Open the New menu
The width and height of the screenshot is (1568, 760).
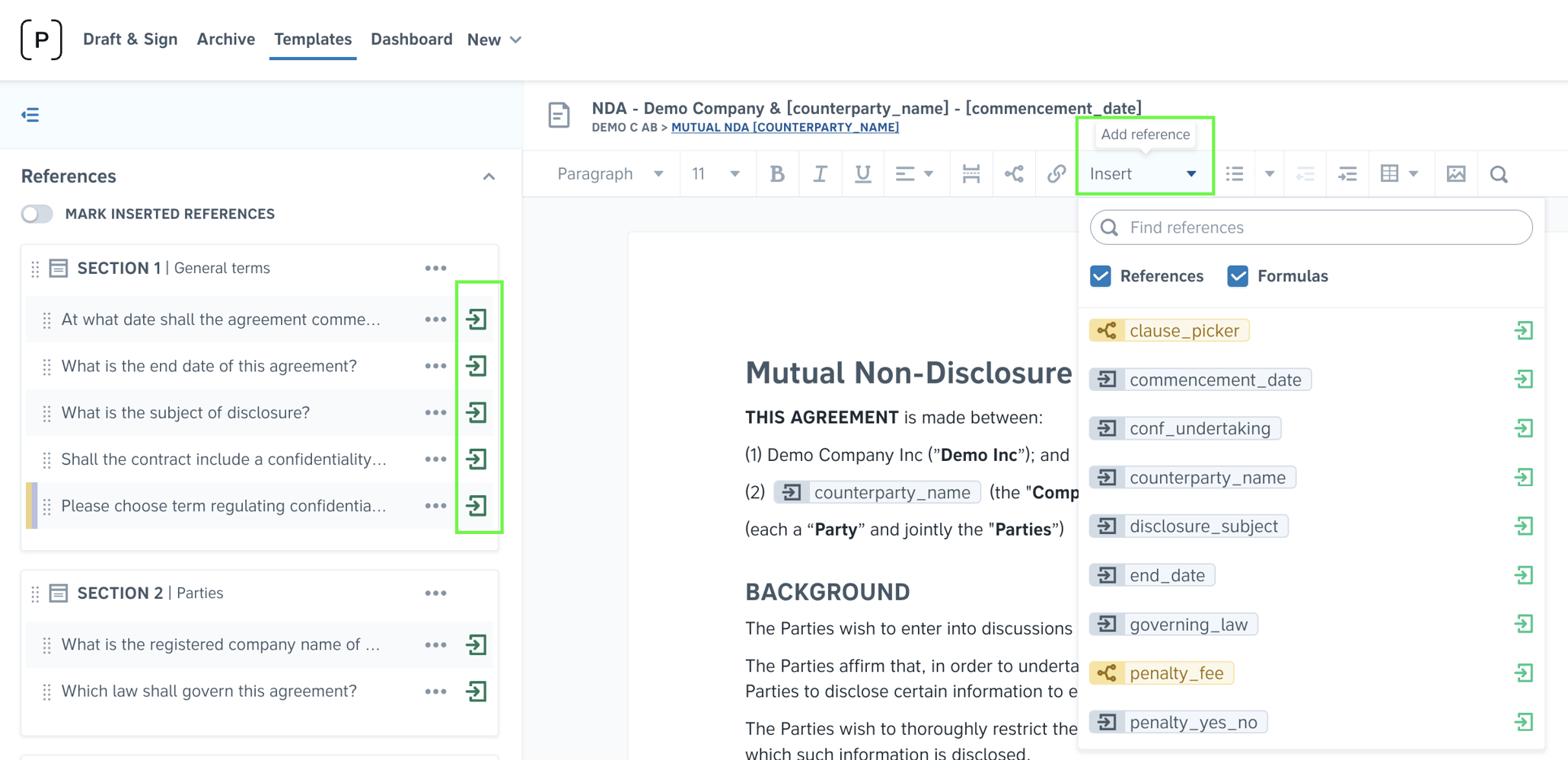point(493,39)
